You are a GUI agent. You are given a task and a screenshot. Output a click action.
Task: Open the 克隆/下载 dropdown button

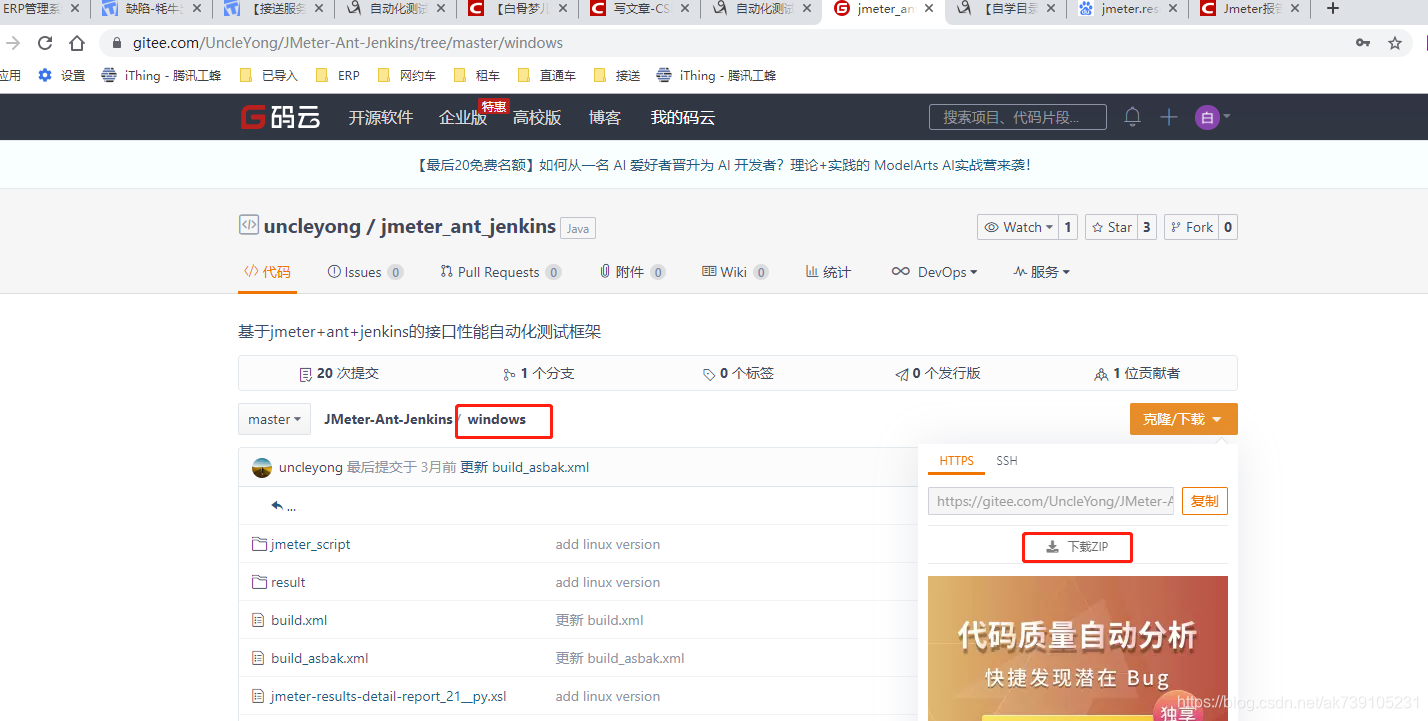click(1184, 419)
